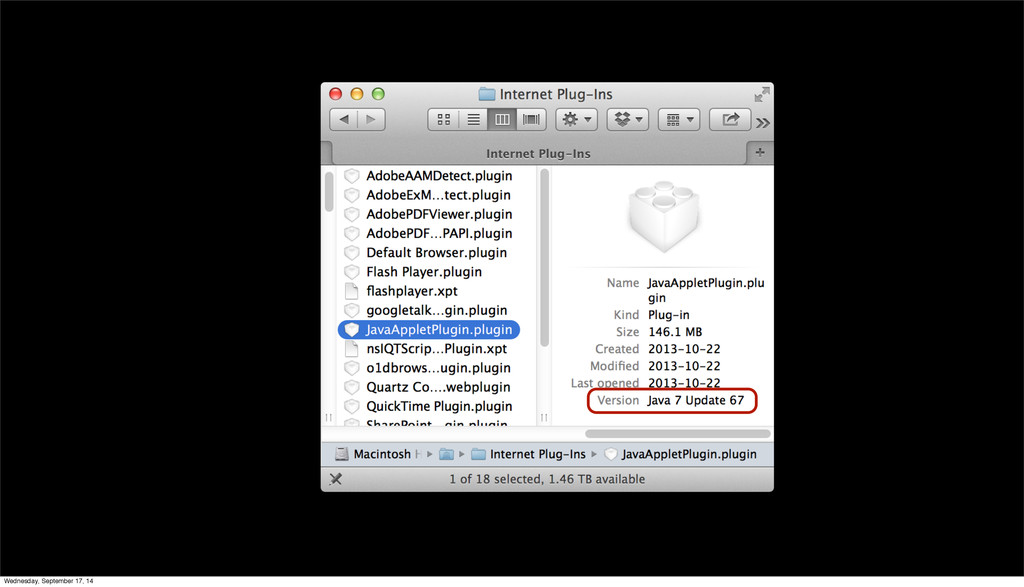This screenshot has height=587, width=1024.
Task: Select QuickTime Plugin.plugin file
Action: [438, 406]
